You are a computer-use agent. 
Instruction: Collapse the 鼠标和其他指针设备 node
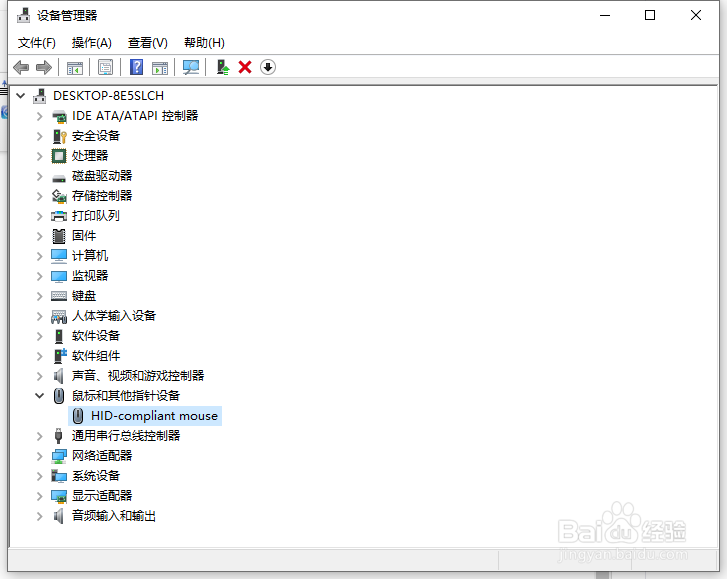coord(39,396)
